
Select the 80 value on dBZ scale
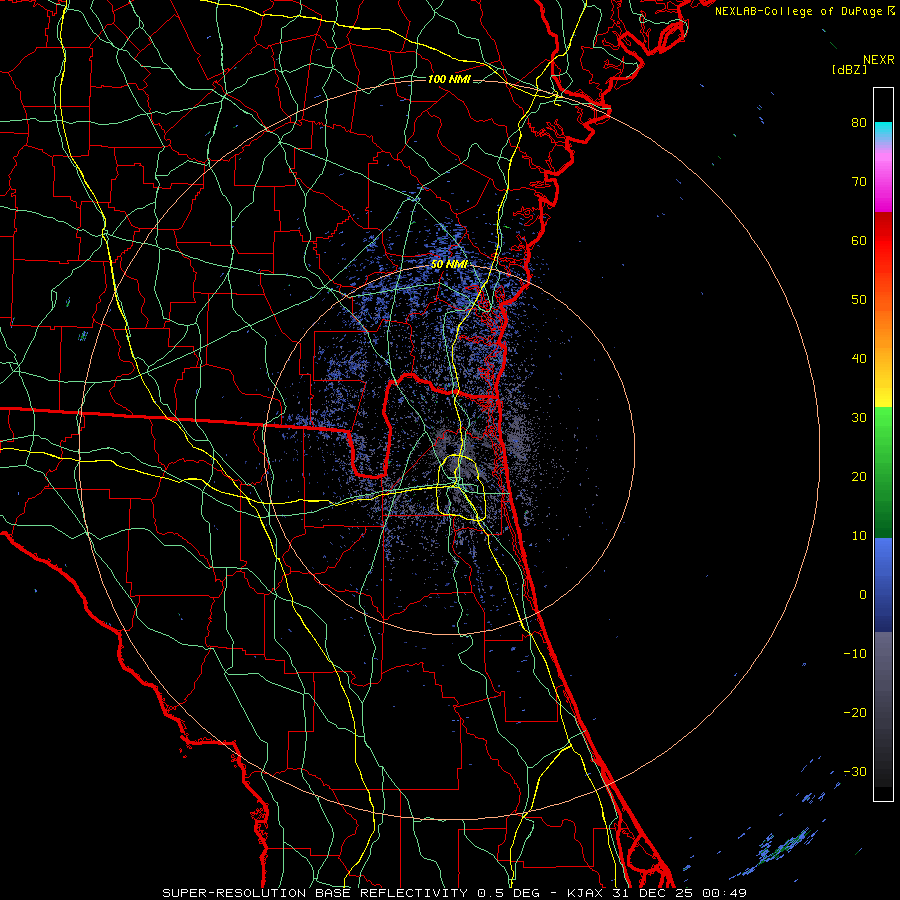pyautogui.click(x=859, y=122)
